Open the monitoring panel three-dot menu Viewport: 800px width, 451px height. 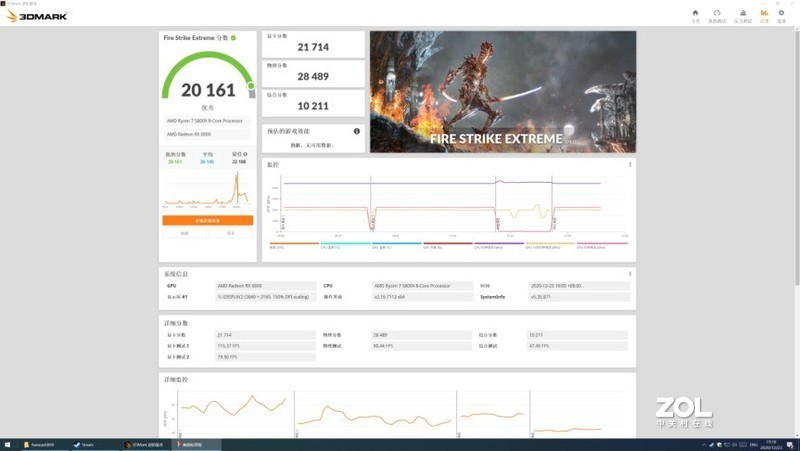click(x=630, y=164)
